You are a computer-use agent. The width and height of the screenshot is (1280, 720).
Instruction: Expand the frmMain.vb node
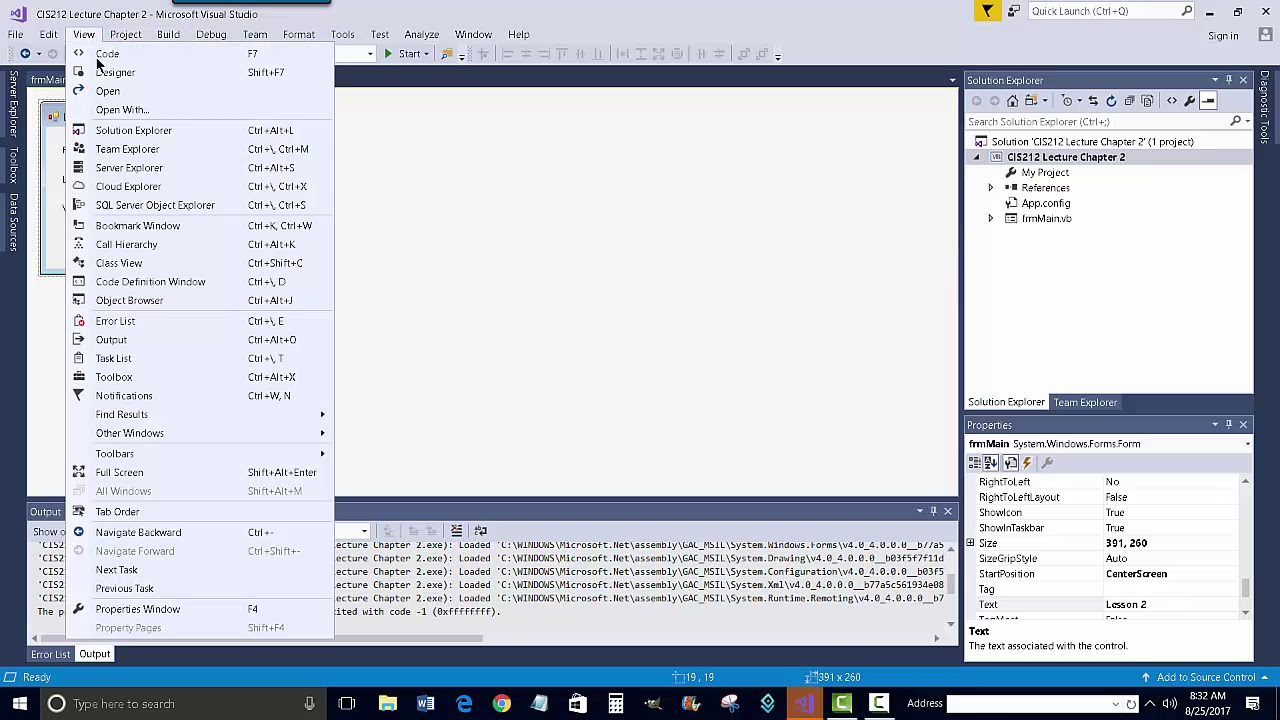coord(991,219)
